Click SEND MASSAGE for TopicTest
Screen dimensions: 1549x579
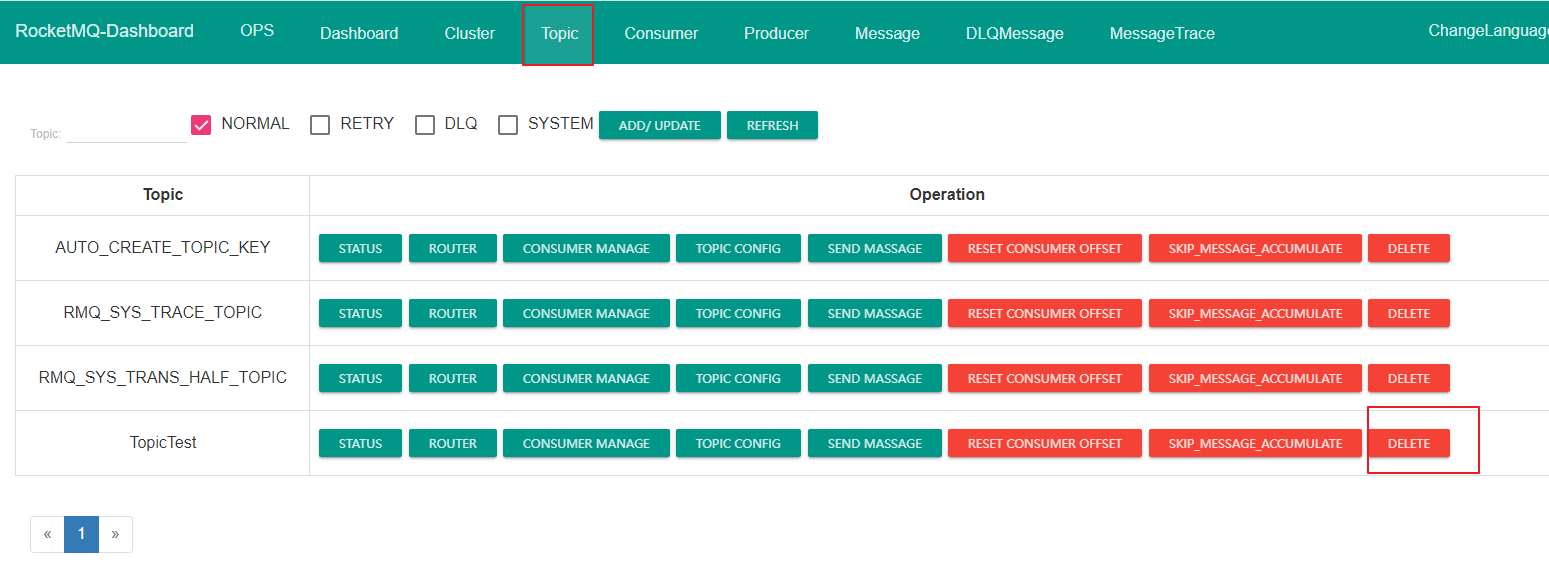click(x=875, y=443)
